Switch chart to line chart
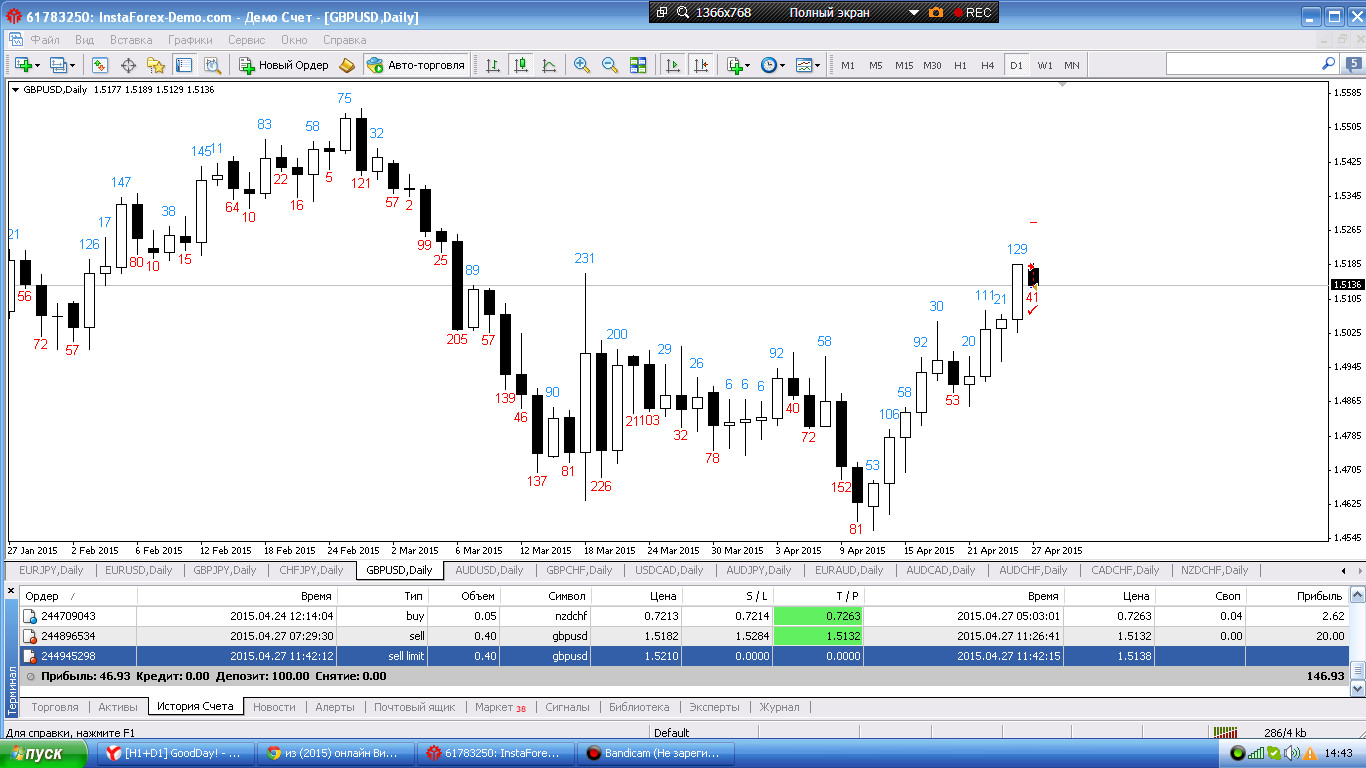The image size is (1366, 768). tap(549, 65)
